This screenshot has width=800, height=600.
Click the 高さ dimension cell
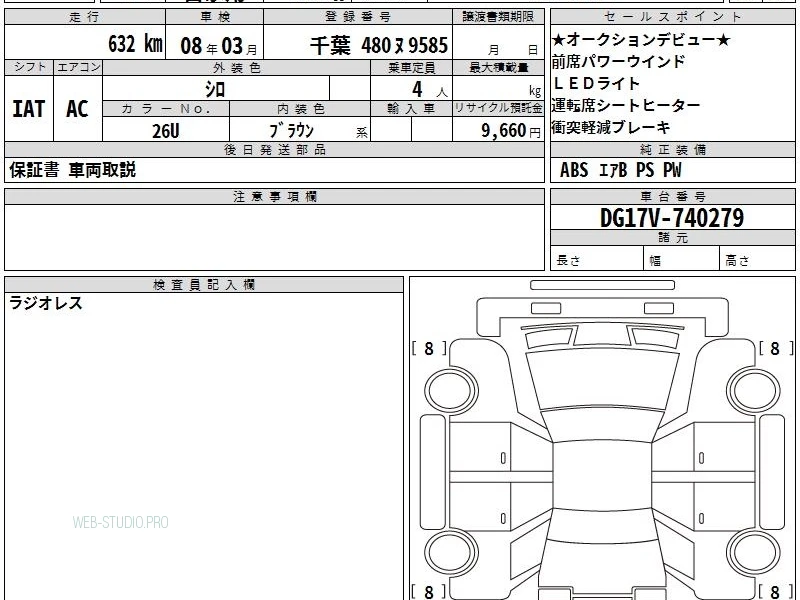click(x=758, y=259)
